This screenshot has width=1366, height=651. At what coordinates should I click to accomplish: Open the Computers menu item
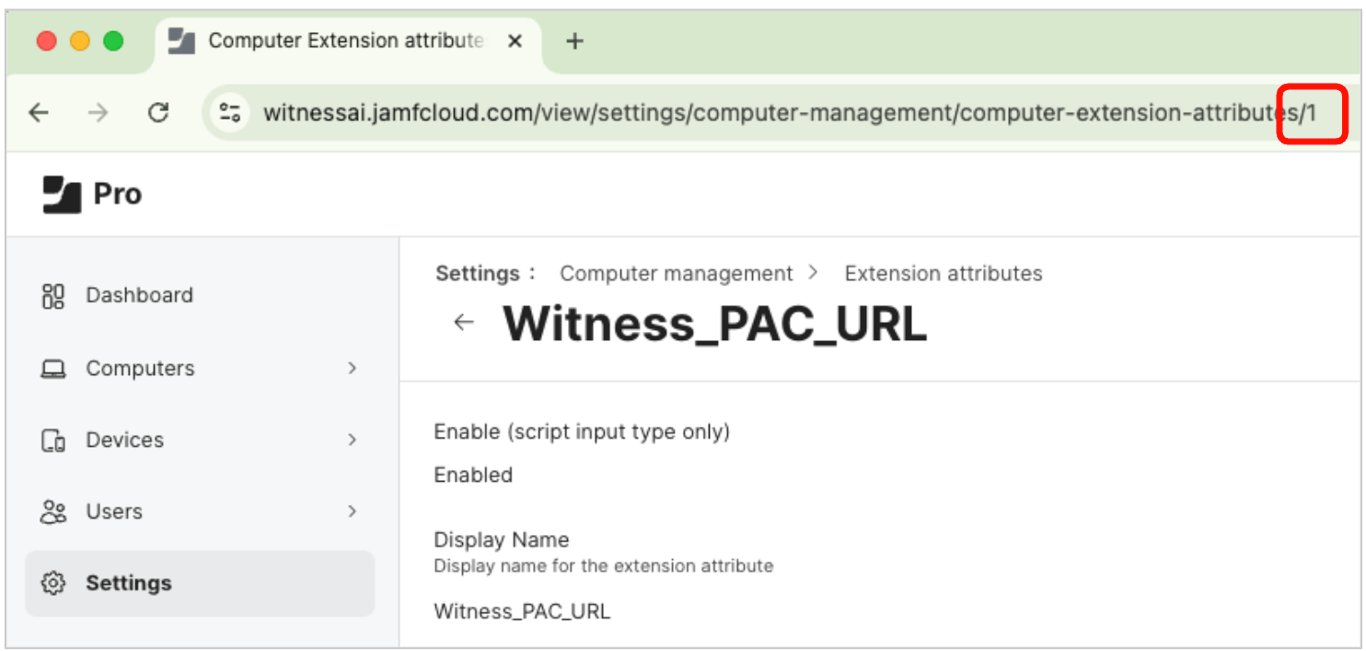pos(199,368)
